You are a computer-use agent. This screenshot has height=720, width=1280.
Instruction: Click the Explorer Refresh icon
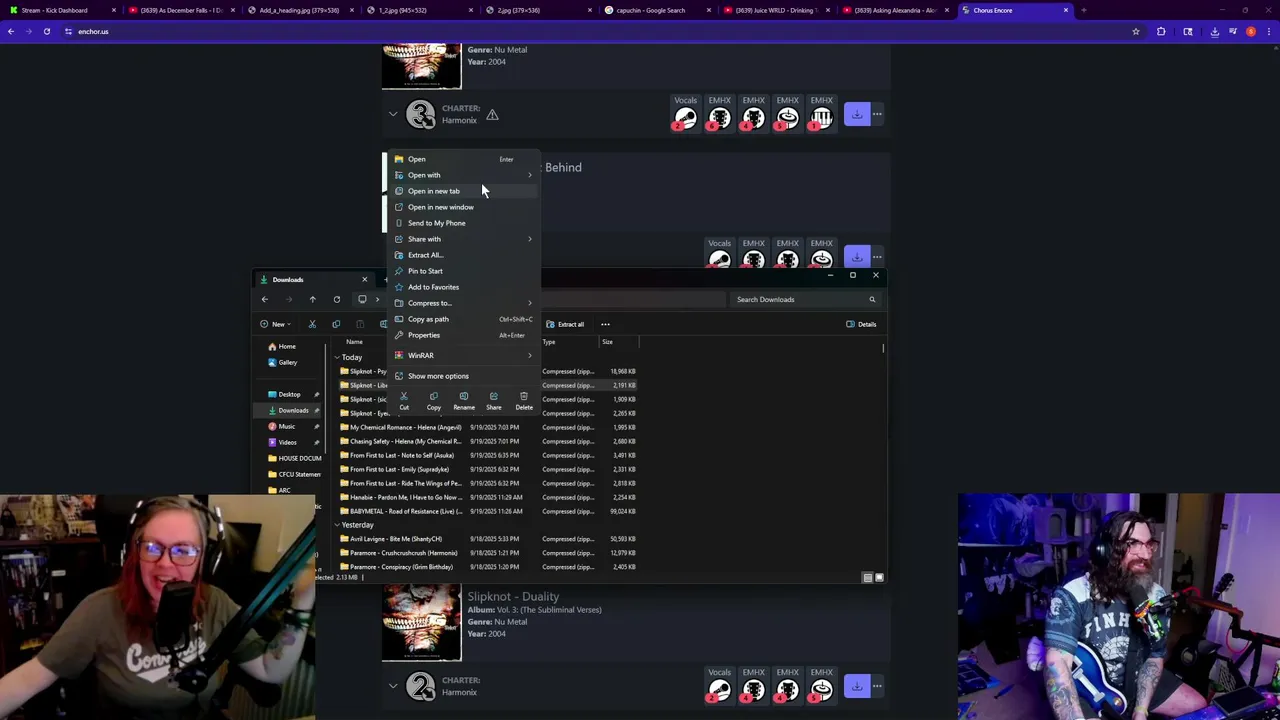click(337, 299)
